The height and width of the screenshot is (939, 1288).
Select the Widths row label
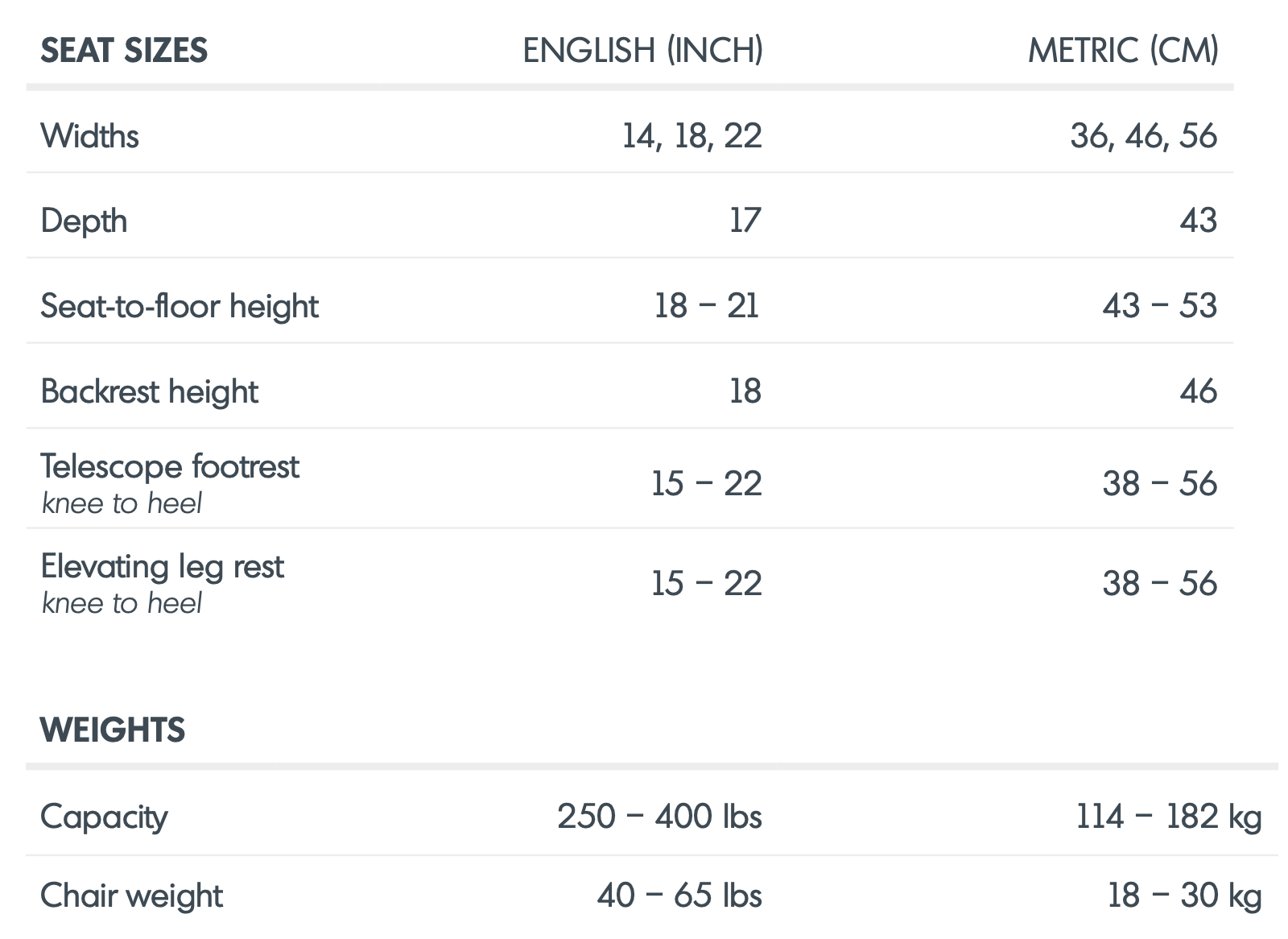(89, 136)
